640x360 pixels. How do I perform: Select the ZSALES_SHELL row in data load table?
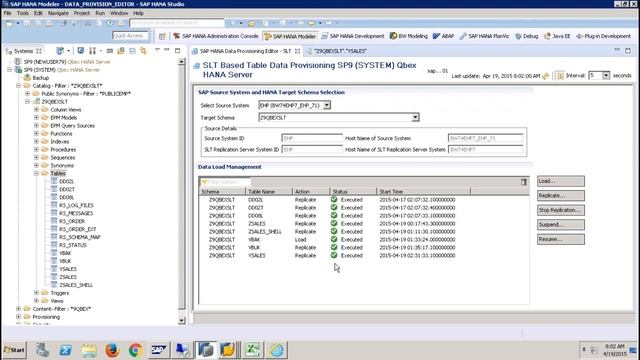[x=364, y=231]
